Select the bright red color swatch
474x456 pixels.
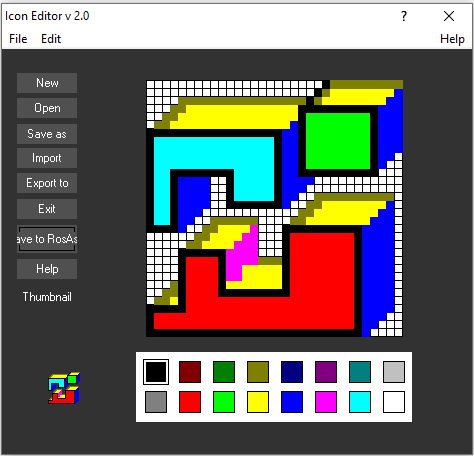[x=190, y=402]
